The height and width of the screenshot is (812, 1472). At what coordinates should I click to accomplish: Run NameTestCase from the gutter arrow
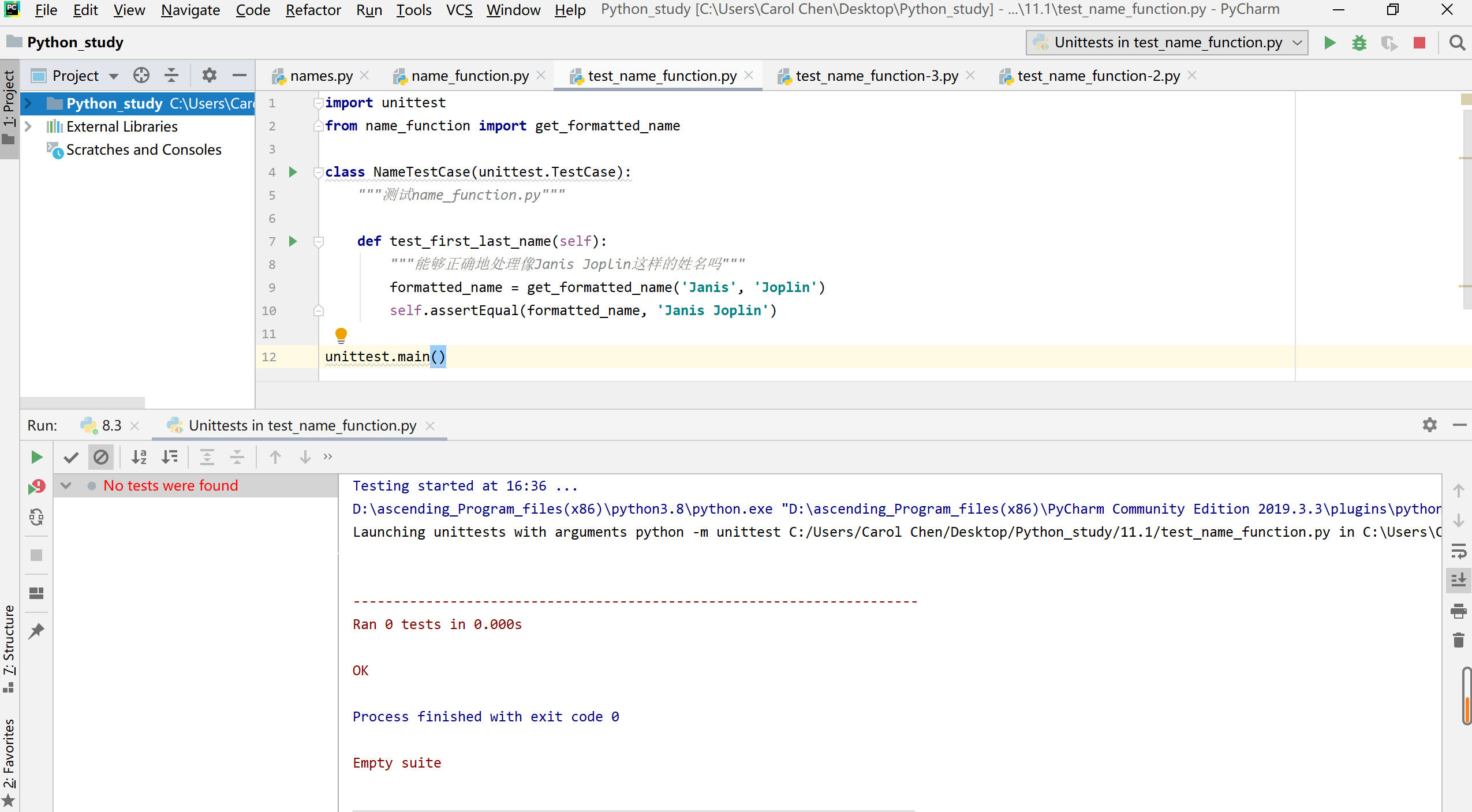pyautogui.click(x=293, y=172)
